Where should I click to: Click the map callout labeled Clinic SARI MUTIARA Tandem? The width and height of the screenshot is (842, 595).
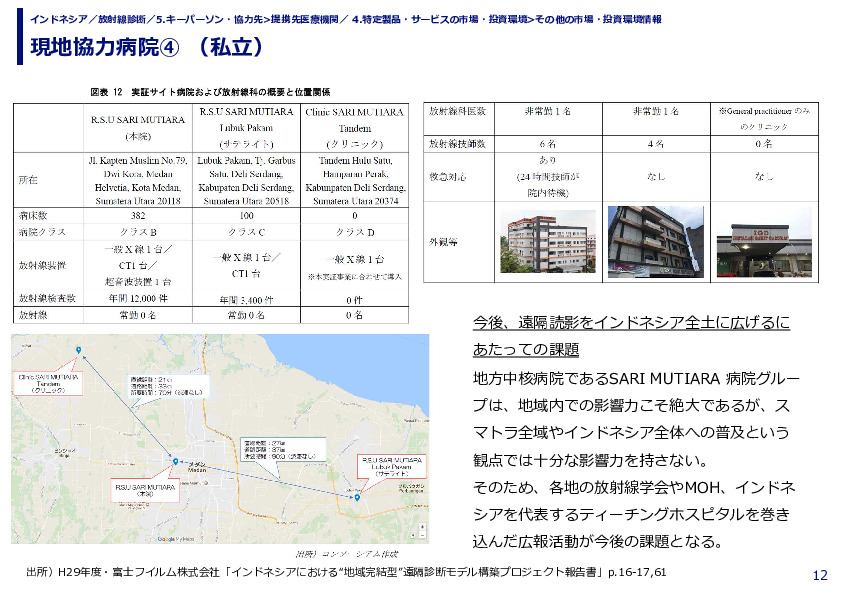tap(49, 383)
